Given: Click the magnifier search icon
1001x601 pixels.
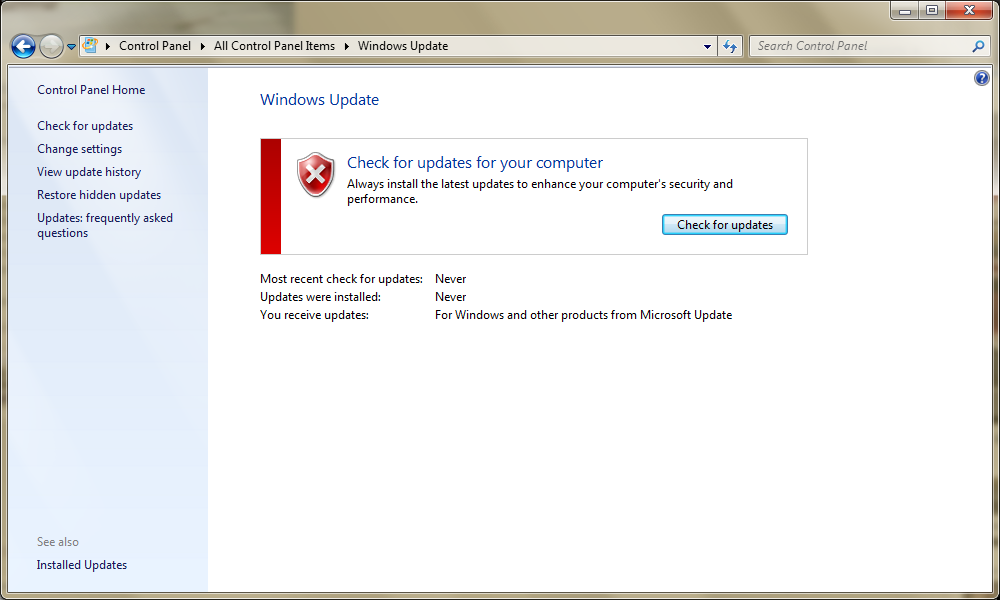Looking at the screenshot, I should 978,46.
